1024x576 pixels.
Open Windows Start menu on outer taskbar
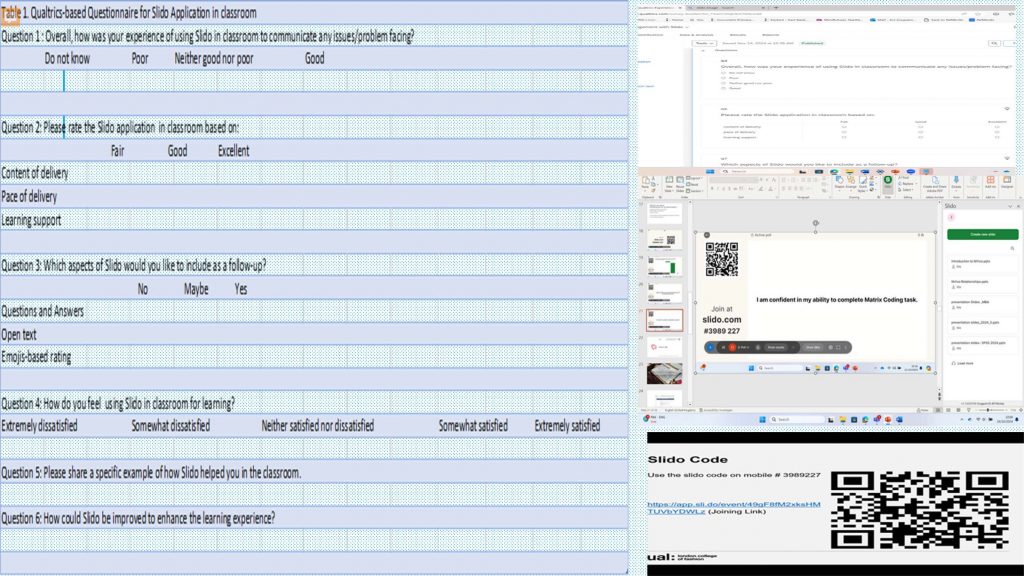762,419
